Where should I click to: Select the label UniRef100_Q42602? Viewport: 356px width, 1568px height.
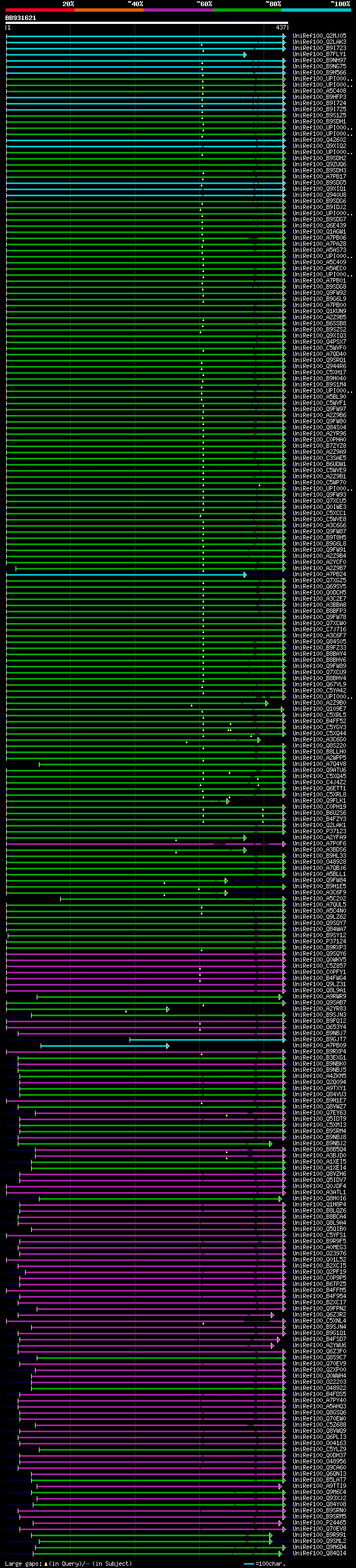(x=319, y=141)
